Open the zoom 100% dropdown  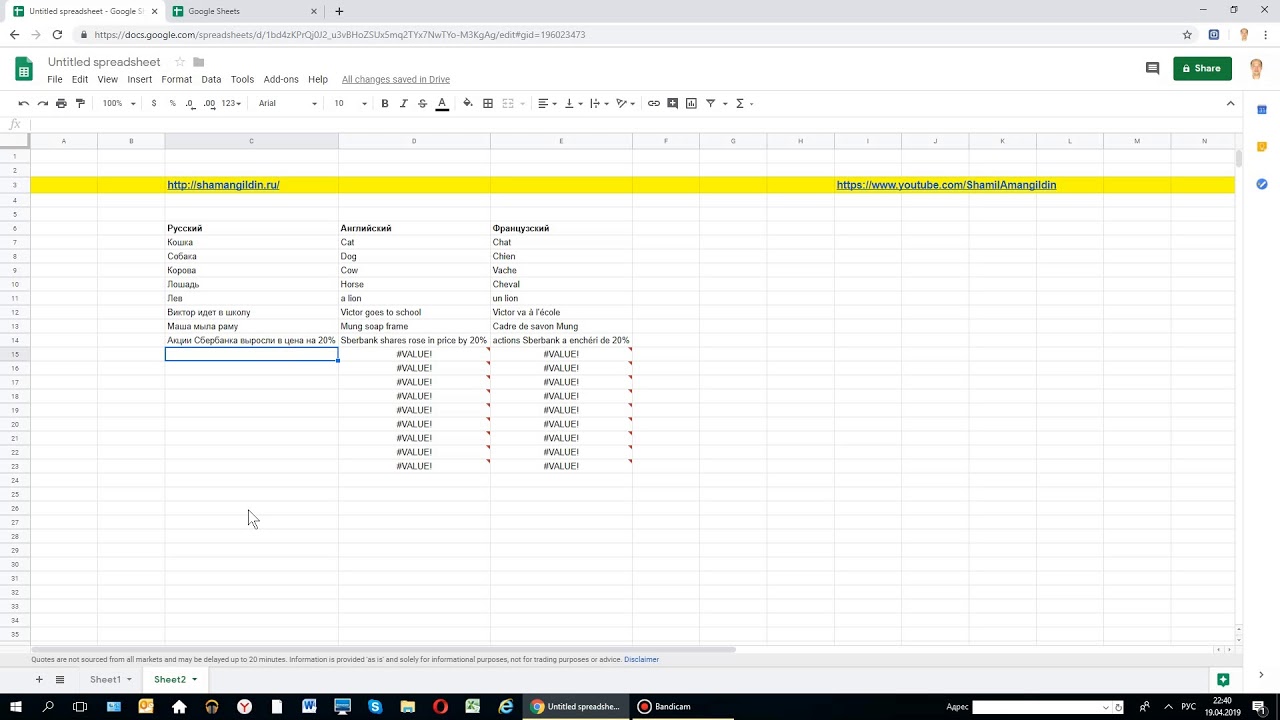tap(118, 103)
